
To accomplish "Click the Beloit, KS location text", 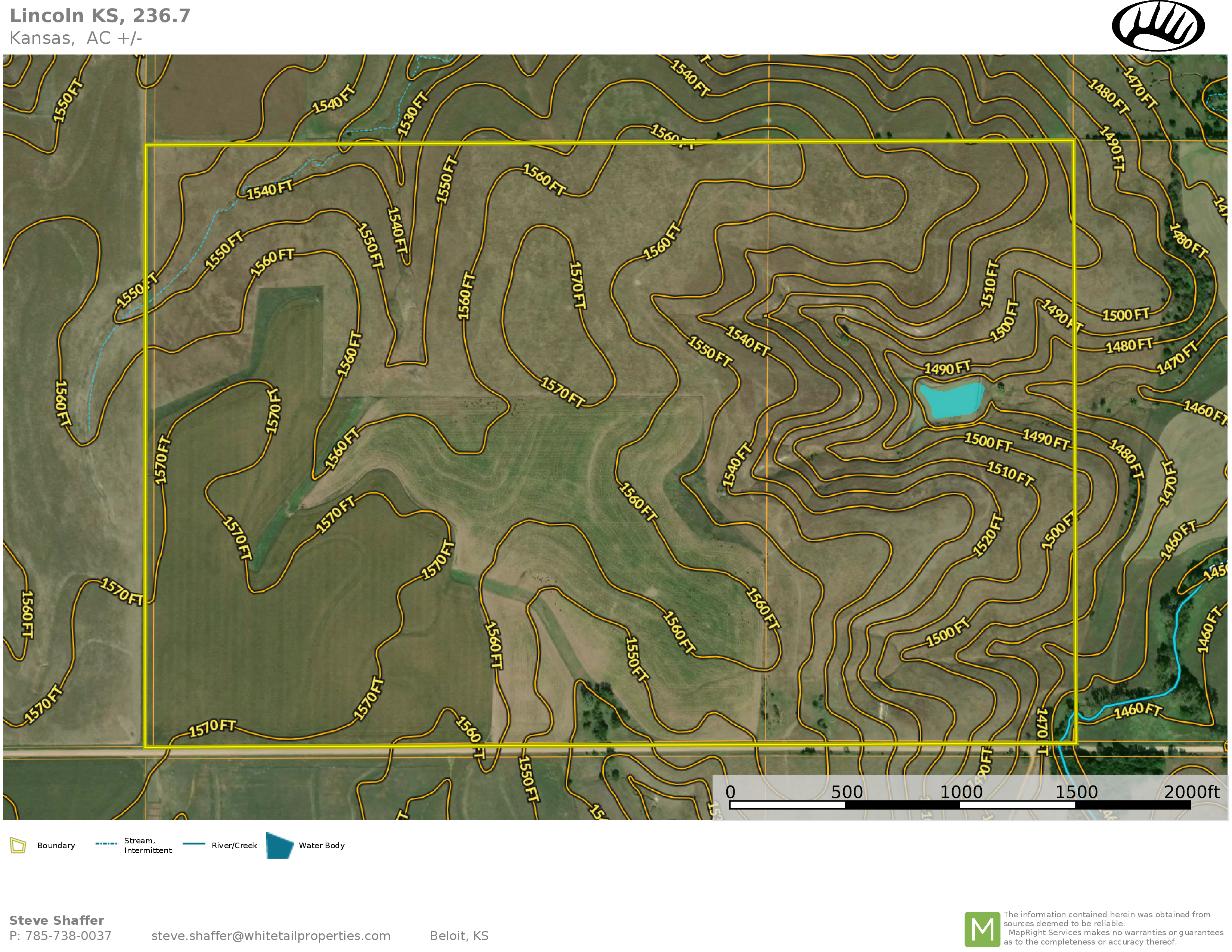I will coord(459,936).
